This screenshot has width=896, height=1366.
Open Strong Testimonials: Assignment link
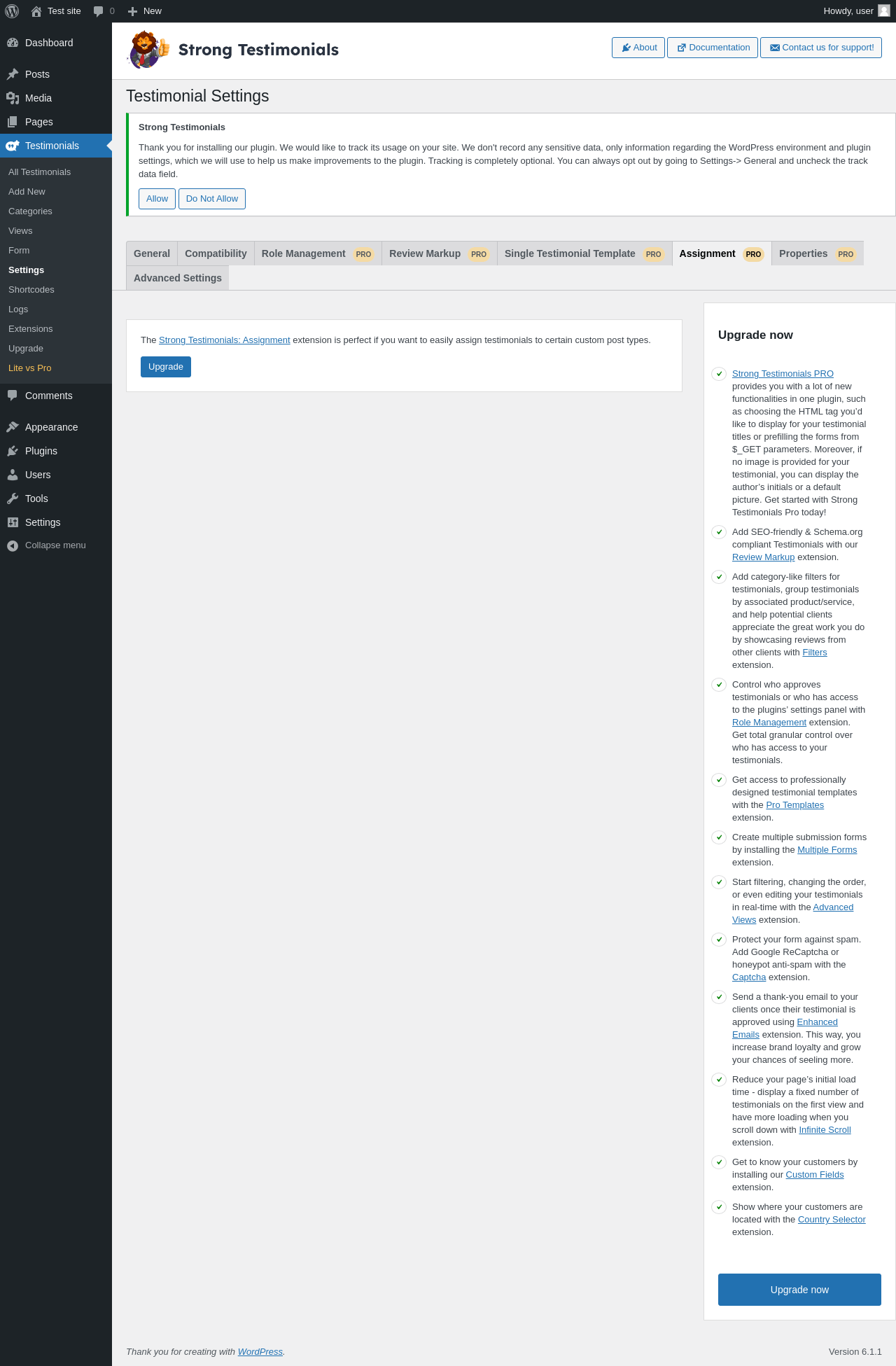point(225,340)
